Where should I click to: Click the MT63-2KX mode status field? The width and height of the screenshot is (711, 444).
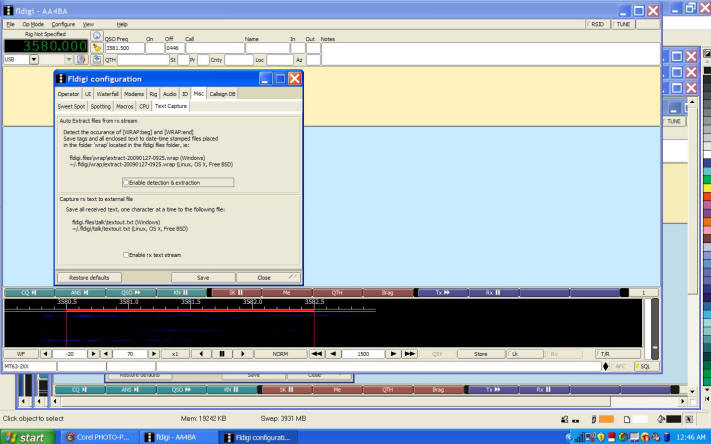[x=30, y=366]
